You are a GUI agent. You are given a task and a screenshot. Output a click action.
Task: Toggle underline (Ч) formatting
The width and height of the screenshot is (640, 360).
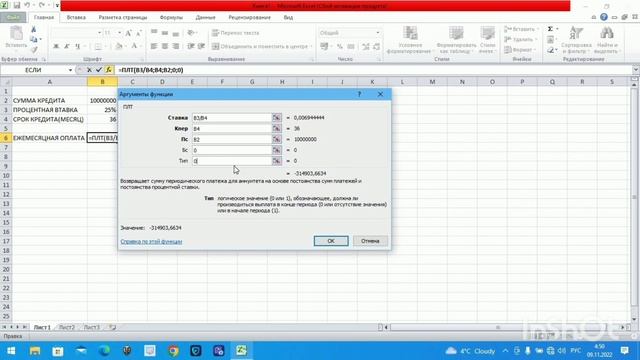77,47
